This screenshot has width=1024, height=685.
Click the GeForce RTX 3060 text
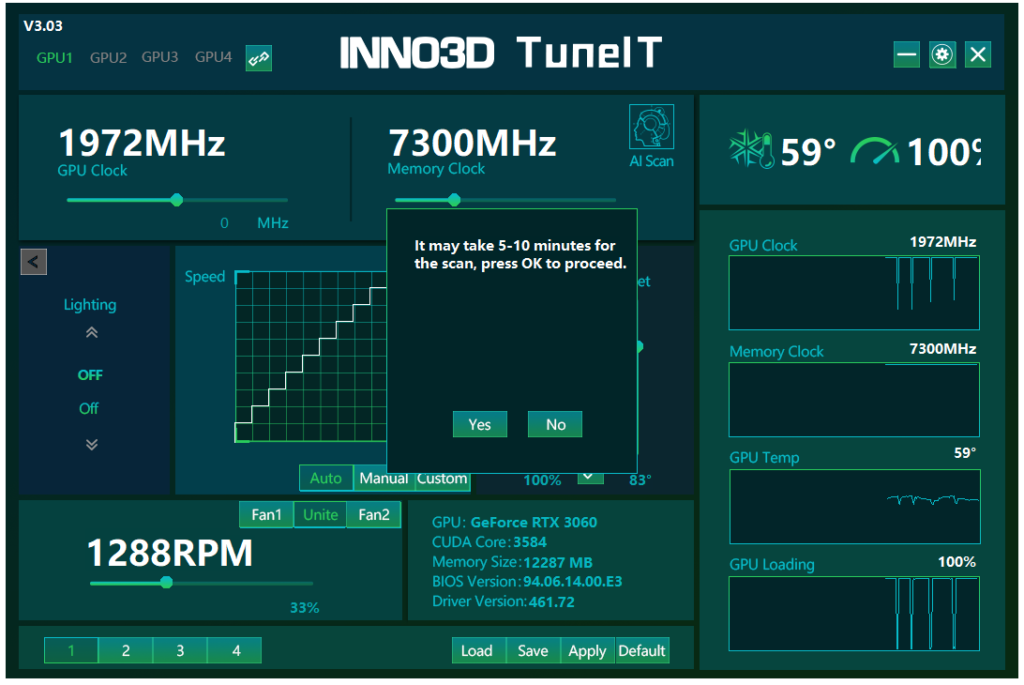point(534,522)
